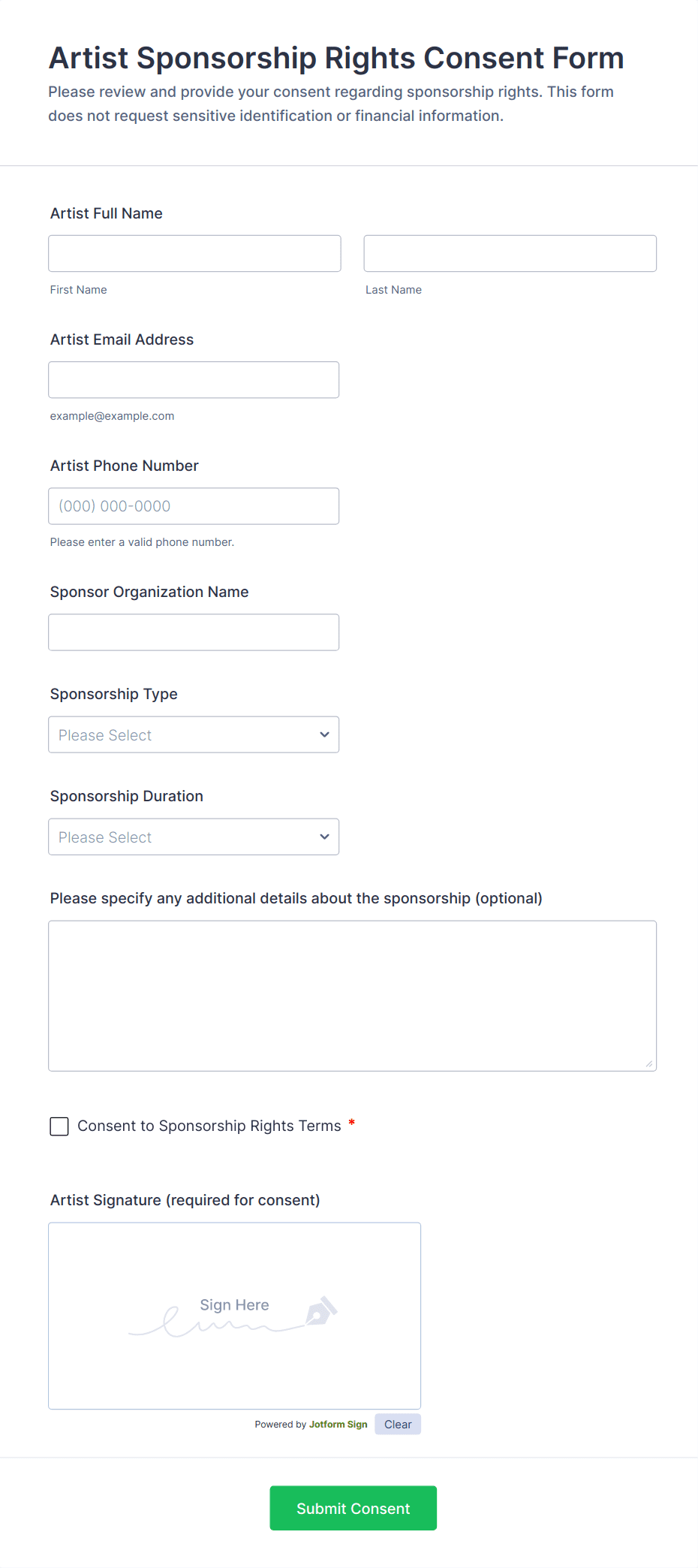698x1568 pixels.
Task: Click the Artist Email Address field
Action: click(194, 379)
